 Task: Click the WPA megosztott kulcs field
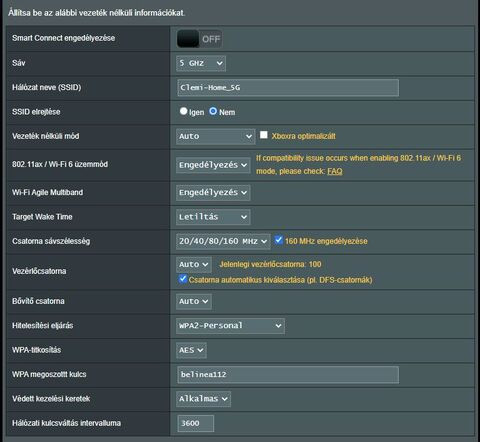(288, 375)
